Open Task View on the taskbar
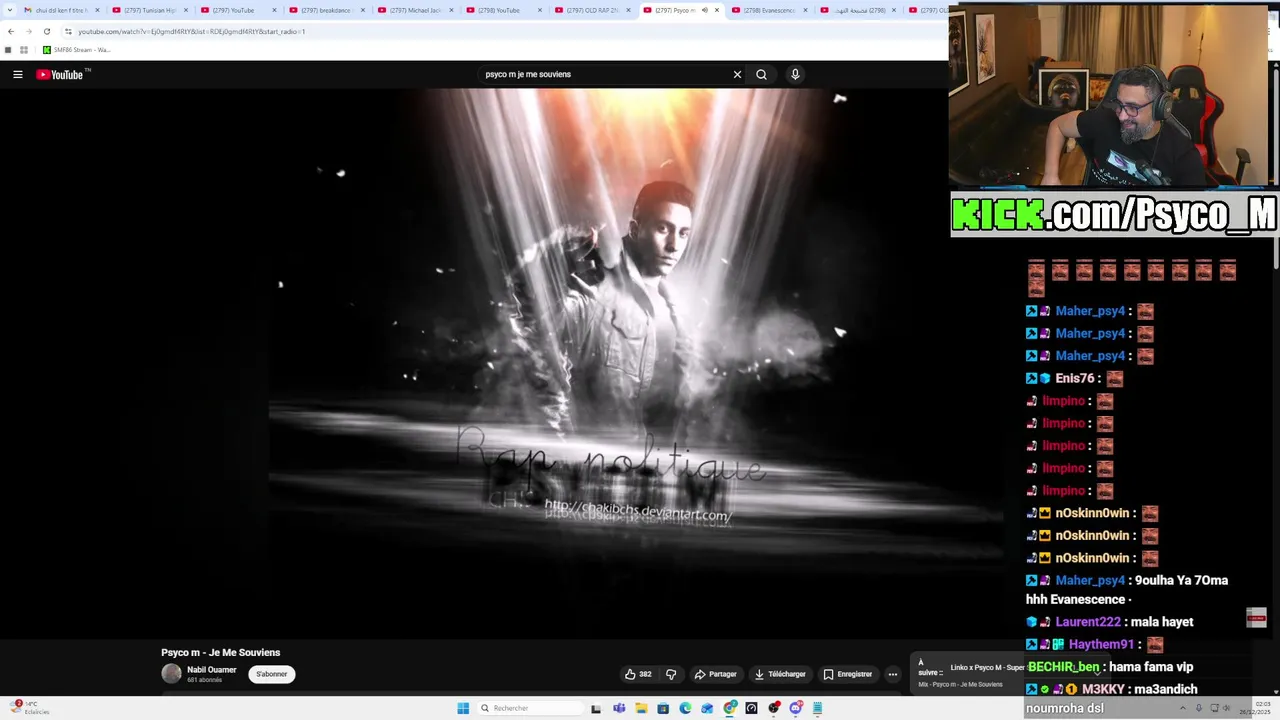 (596, 708)
